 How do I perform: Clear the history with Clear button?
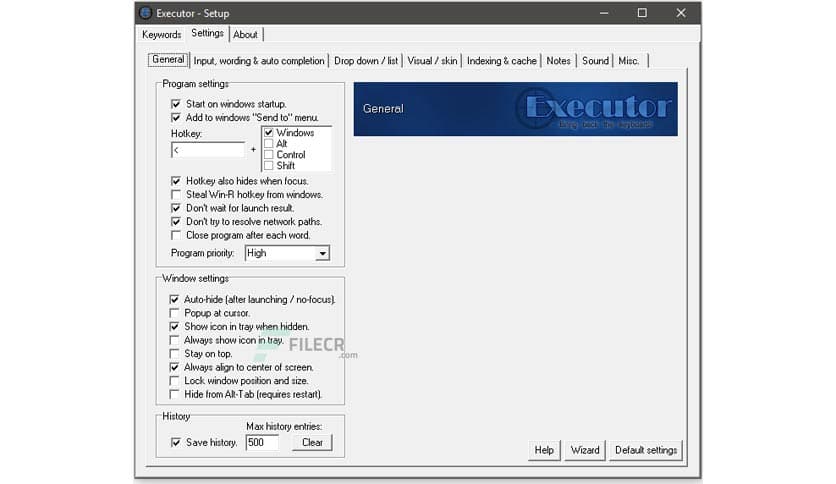(x=312, y=442)
